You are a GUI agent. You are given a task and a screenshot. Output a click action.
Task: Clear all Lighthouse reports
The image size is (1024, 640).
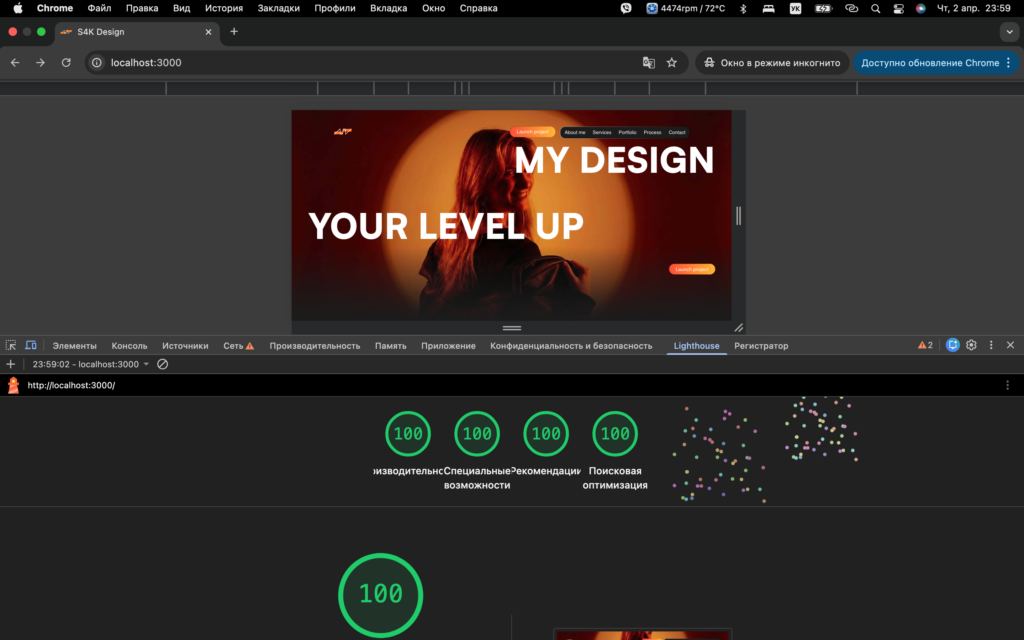163,364
